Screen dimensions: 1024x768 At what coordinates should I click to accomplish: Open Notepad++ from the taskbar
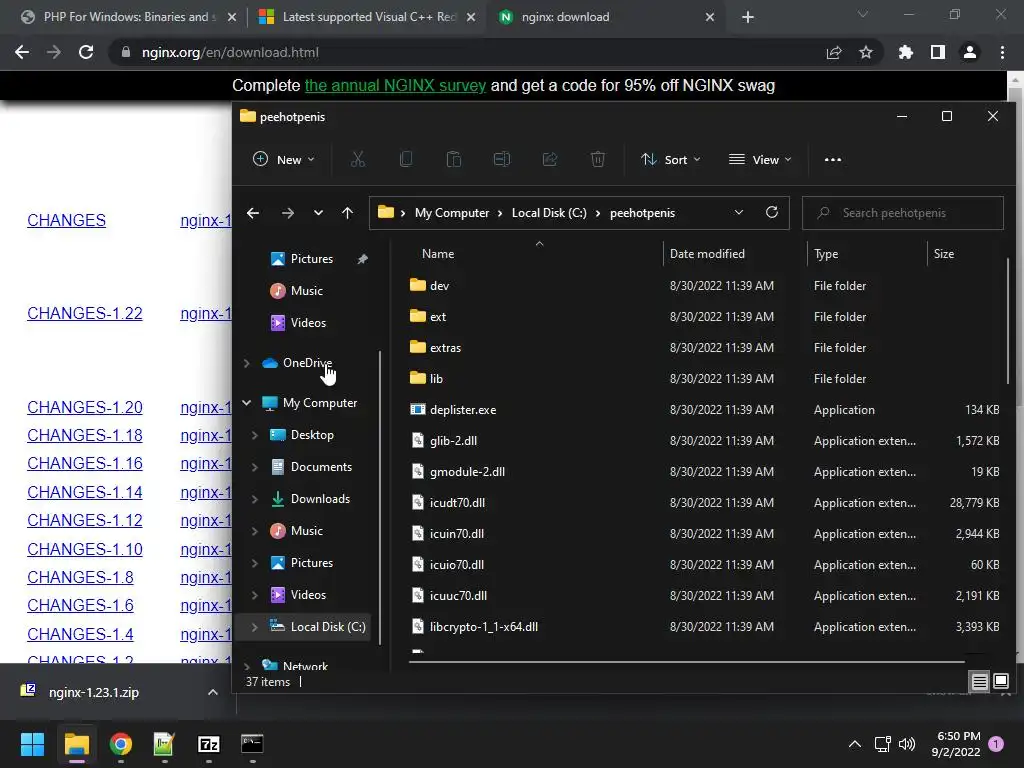(164, 743)
